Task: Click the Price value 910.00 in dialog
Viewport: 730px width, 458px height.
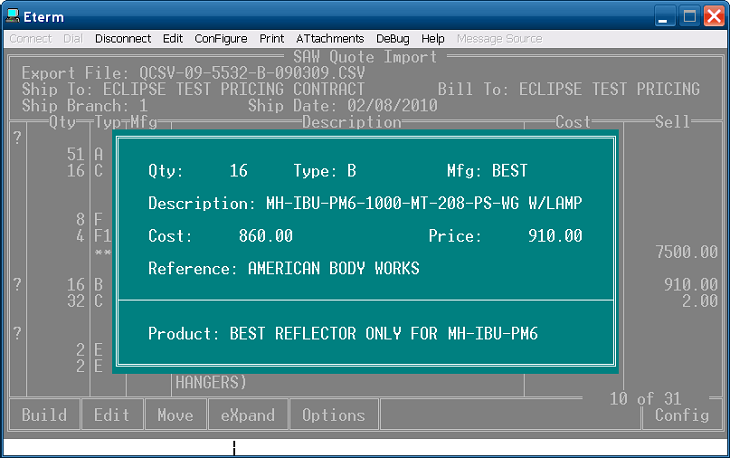Action: pyautogui.click(x=555, y=236)
